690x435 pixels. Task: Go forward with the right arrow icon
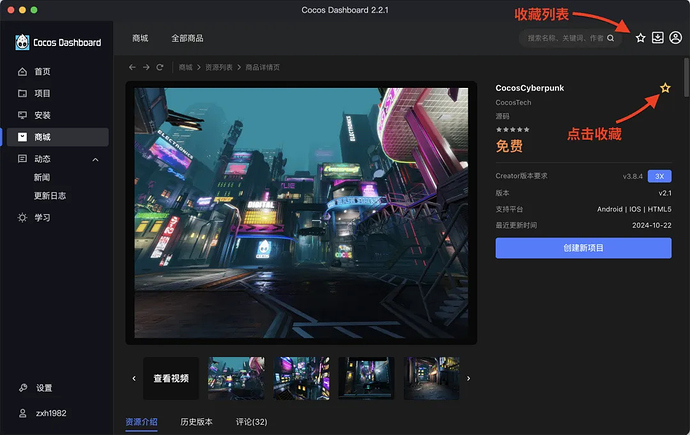pyautogui.click(x=146, y=67)
